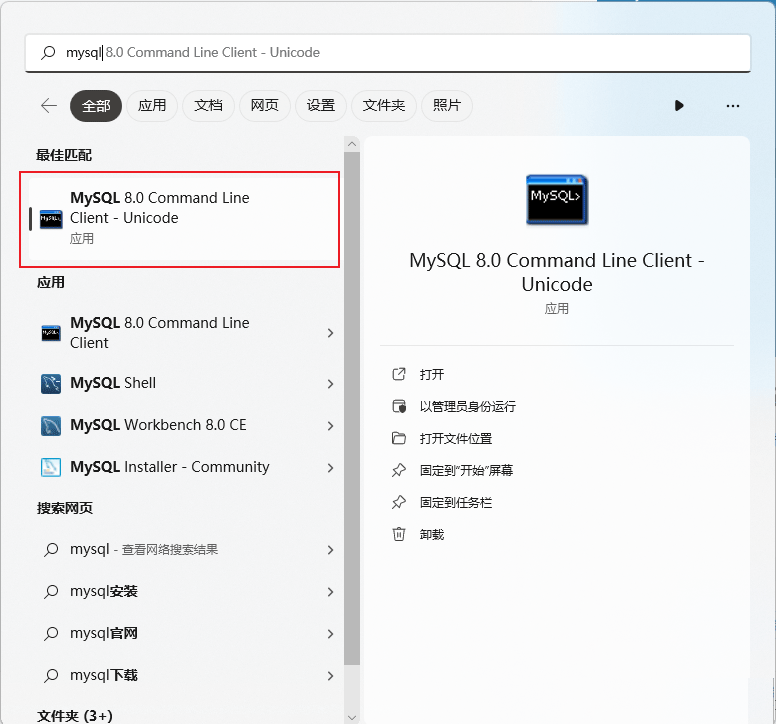Choose 固定到任务栏
Image resolution: width=776 pixels, height=724 pixels.
click(456, 503)
